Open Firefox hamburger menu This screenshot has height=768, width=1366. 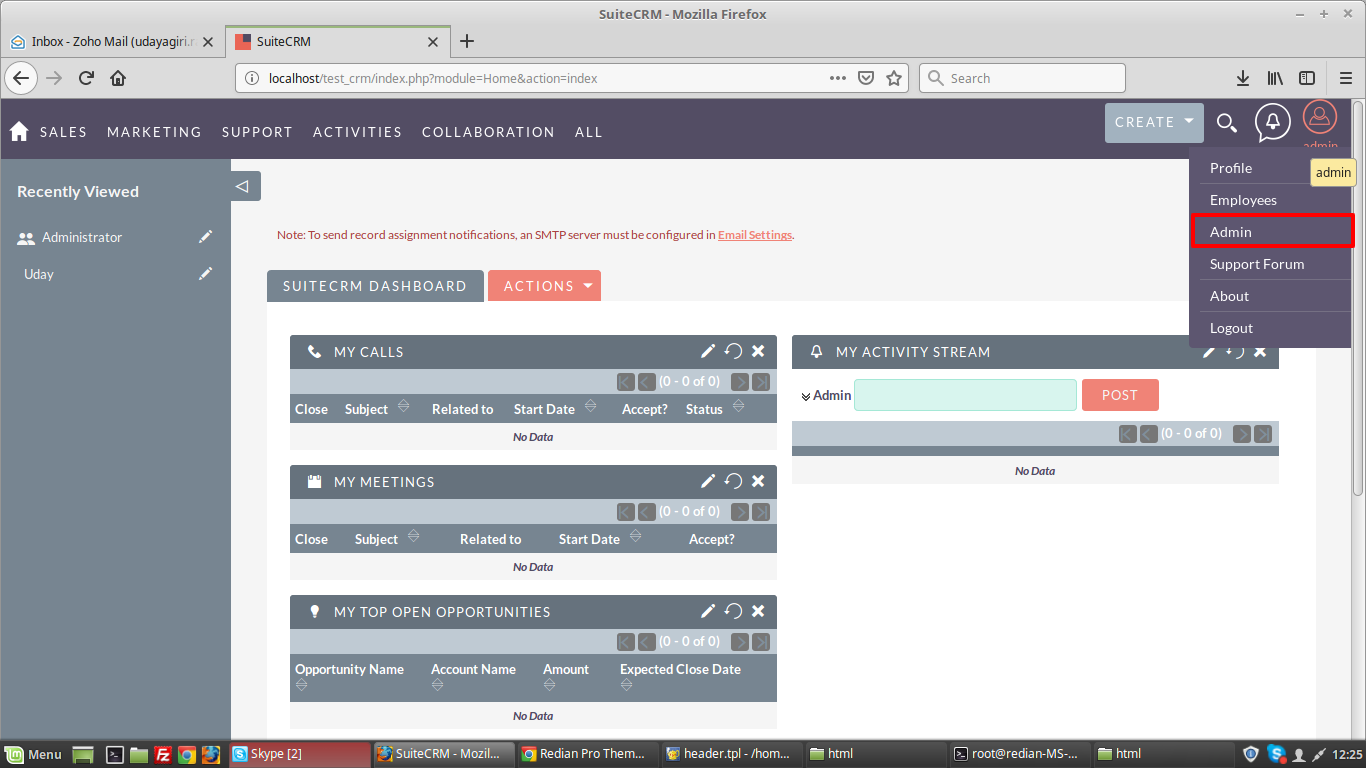click(x=1346, y=78)
